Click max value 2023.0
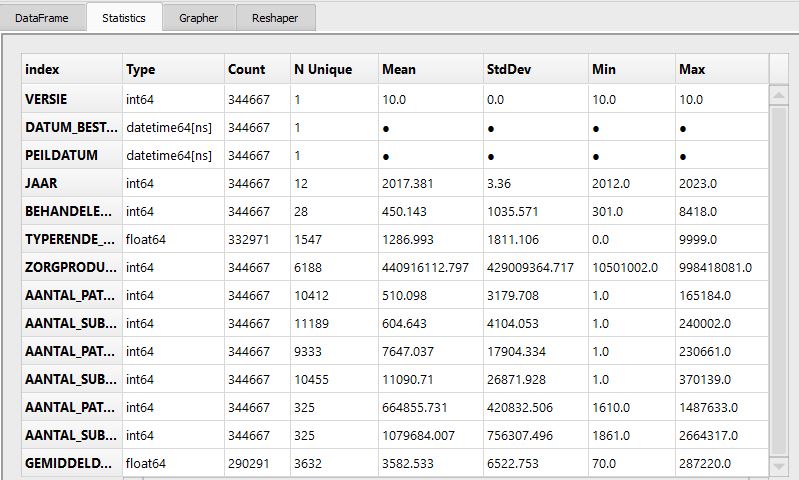The height and width of the screenshot is (480, 799). (x=698, y=183)
